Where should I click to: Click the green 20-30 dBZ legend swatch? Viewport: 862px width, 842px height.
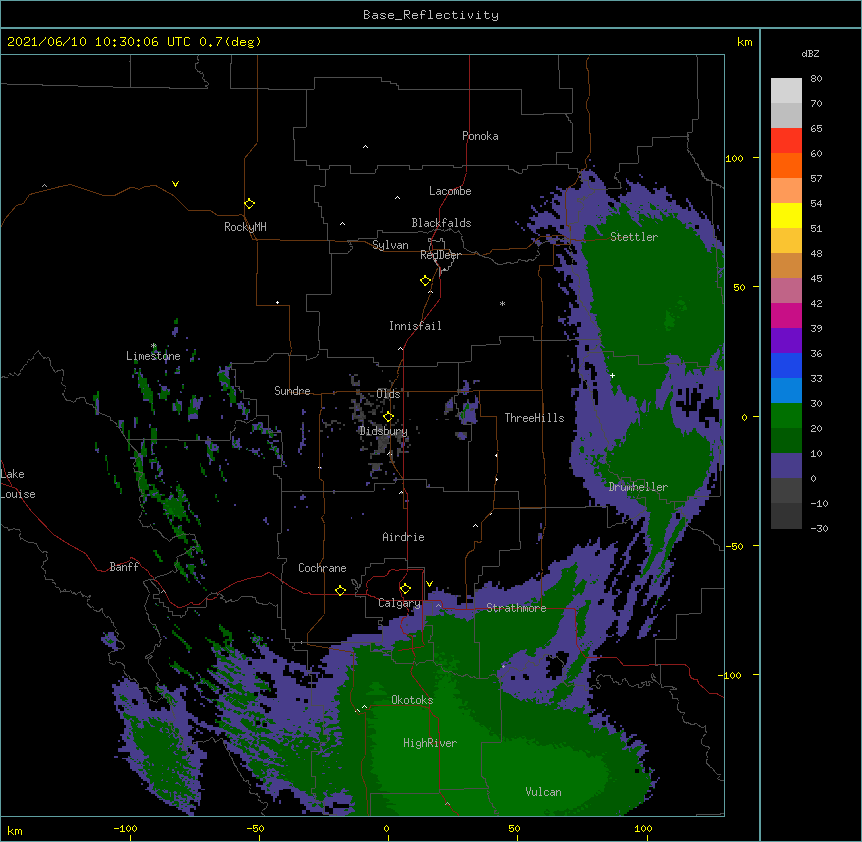click(786, 416)
